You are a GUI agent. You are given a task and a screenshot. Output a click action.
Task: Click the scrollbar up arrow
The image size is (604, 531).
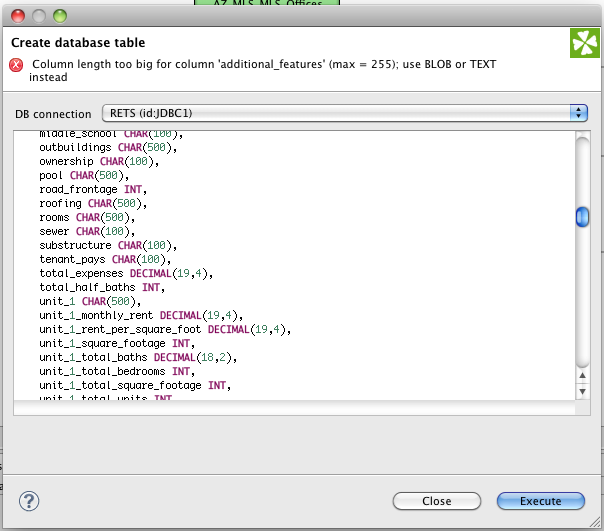582,375
